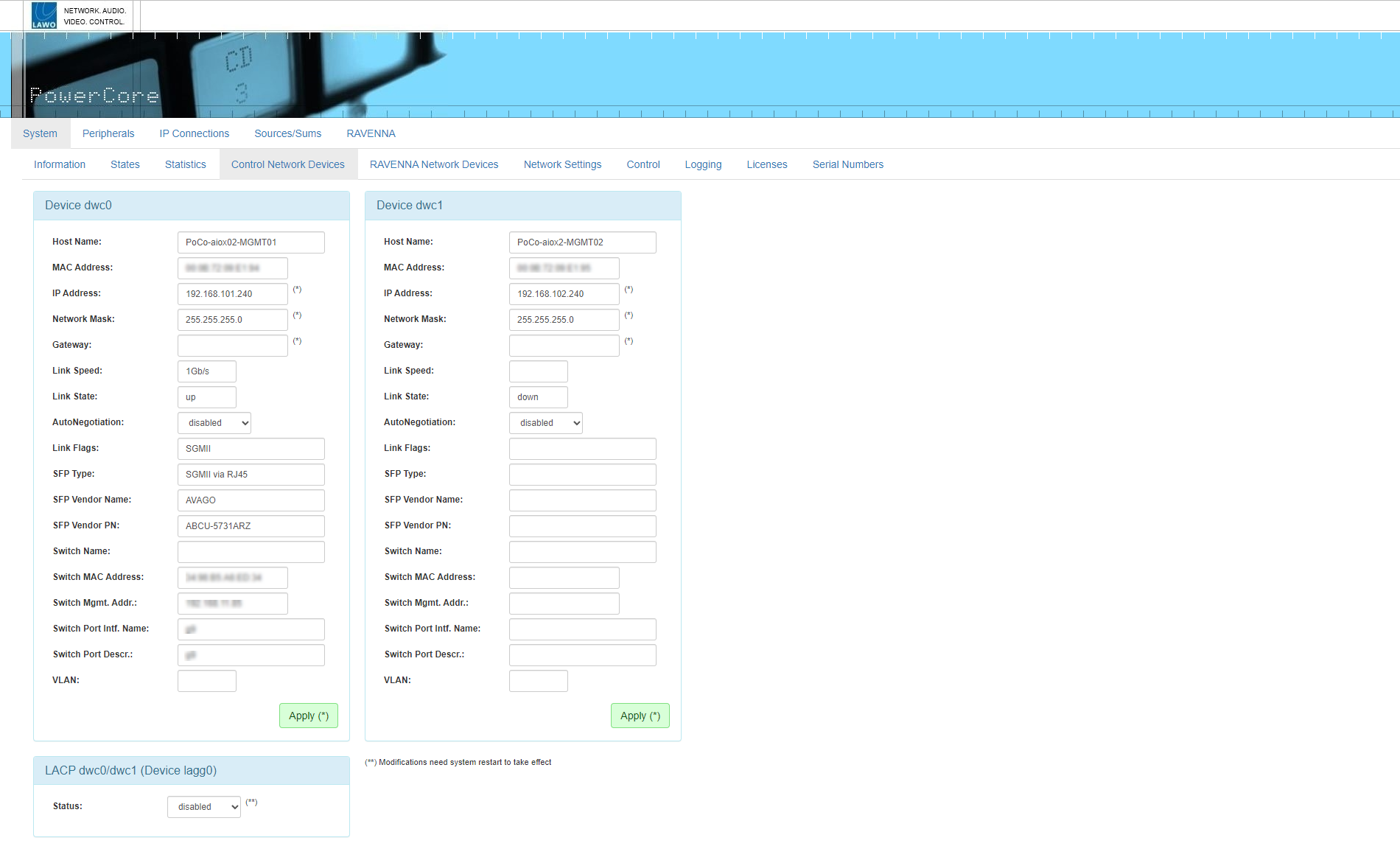This screenshot has width=1400, height=846.
Task: Open the AutoNegotiation dropdown for dwc1
Action: [x=545, y=423]
